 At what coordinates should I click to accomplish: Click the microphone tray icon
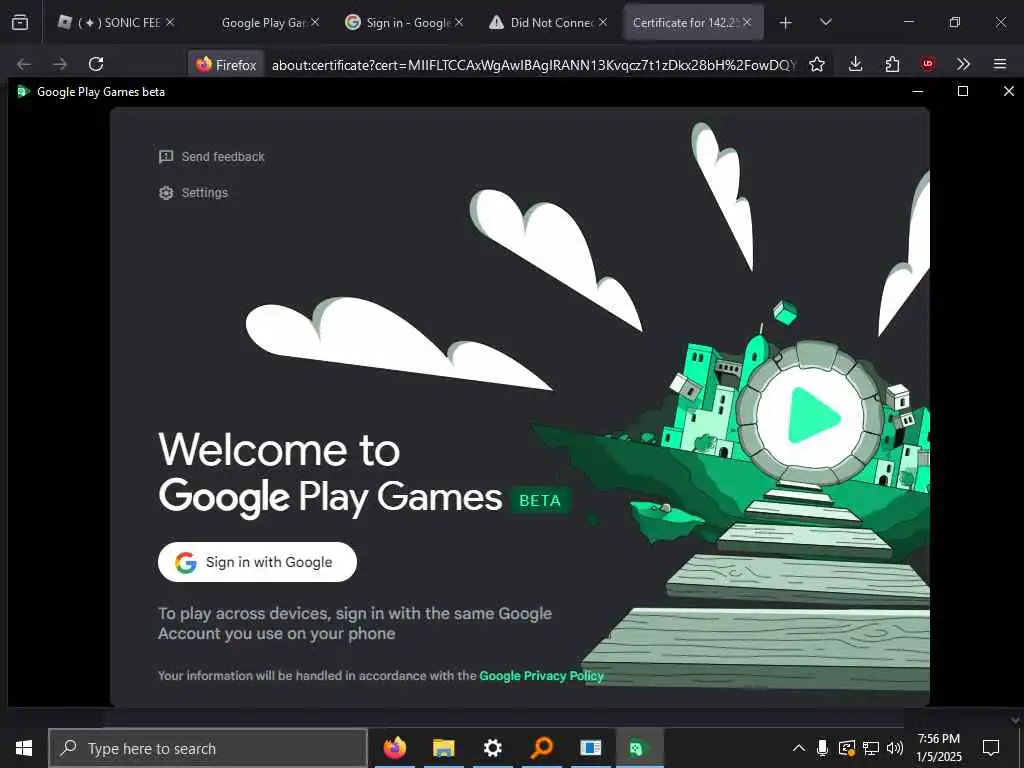coord(822,748)
